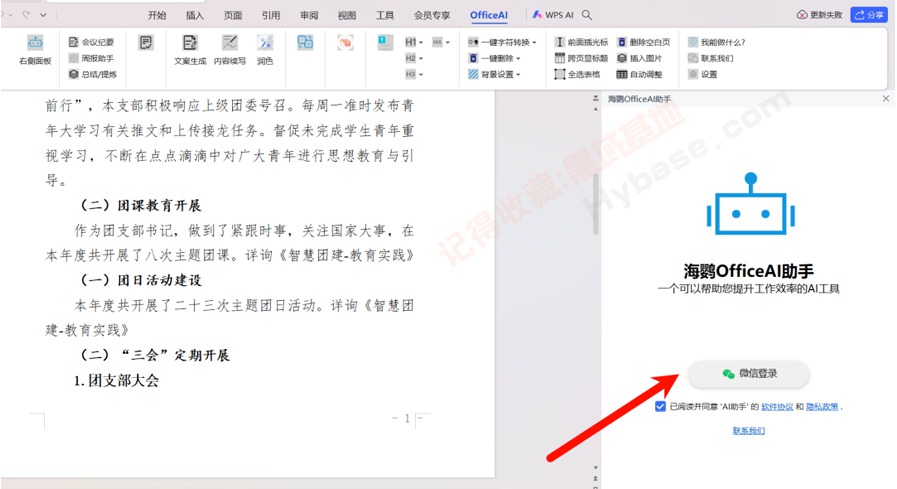Open 我能做什么? help item
Viewport: 897px width, 489px height.
(x=717, y=42)
